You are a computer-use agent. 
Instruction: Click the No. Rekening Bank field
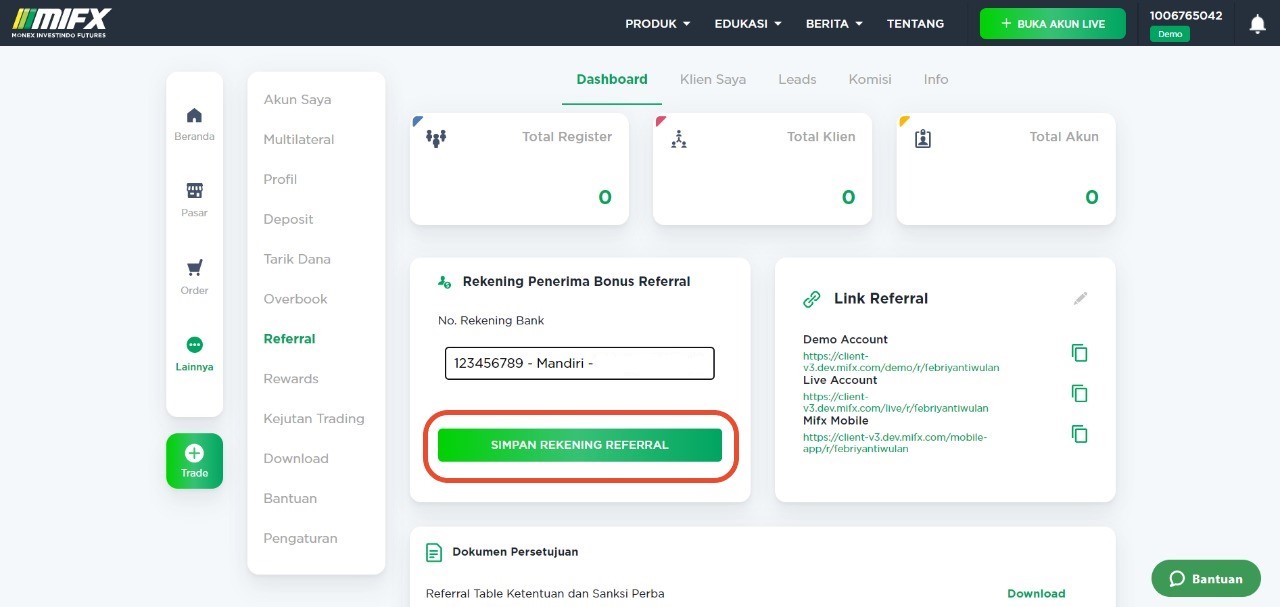[x=580, y=363]
